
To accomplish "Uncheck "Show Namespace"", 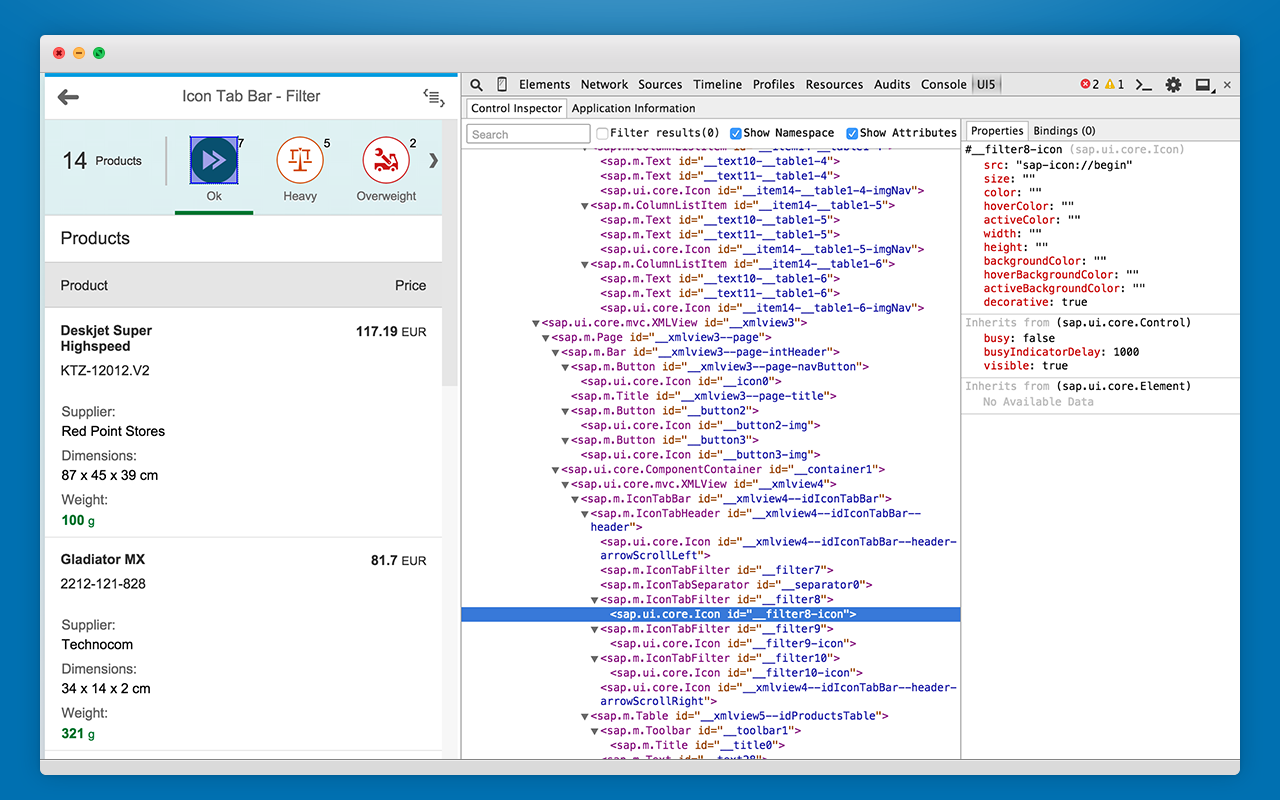I will tap(737, 132).
